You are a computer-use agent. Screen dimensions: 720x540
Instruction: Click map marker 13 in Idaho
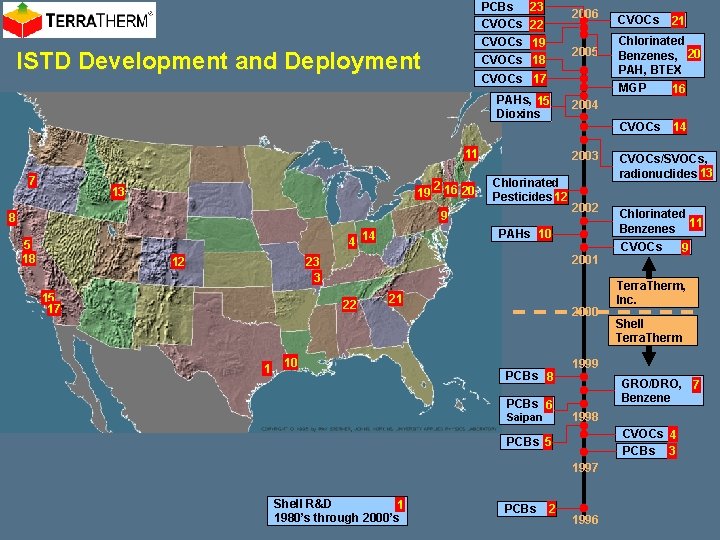[x=118, y=191]
